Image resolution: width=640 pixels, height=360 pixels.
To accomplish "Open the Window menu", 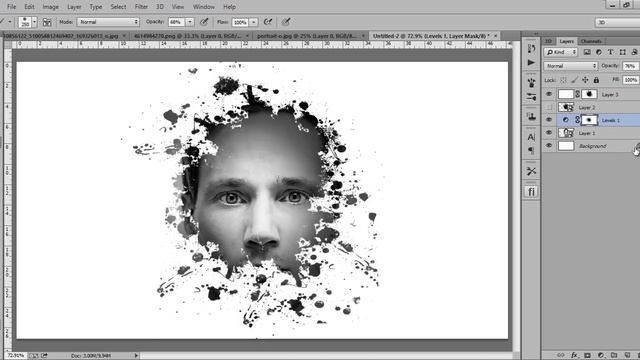I will [x=204, y=7].
